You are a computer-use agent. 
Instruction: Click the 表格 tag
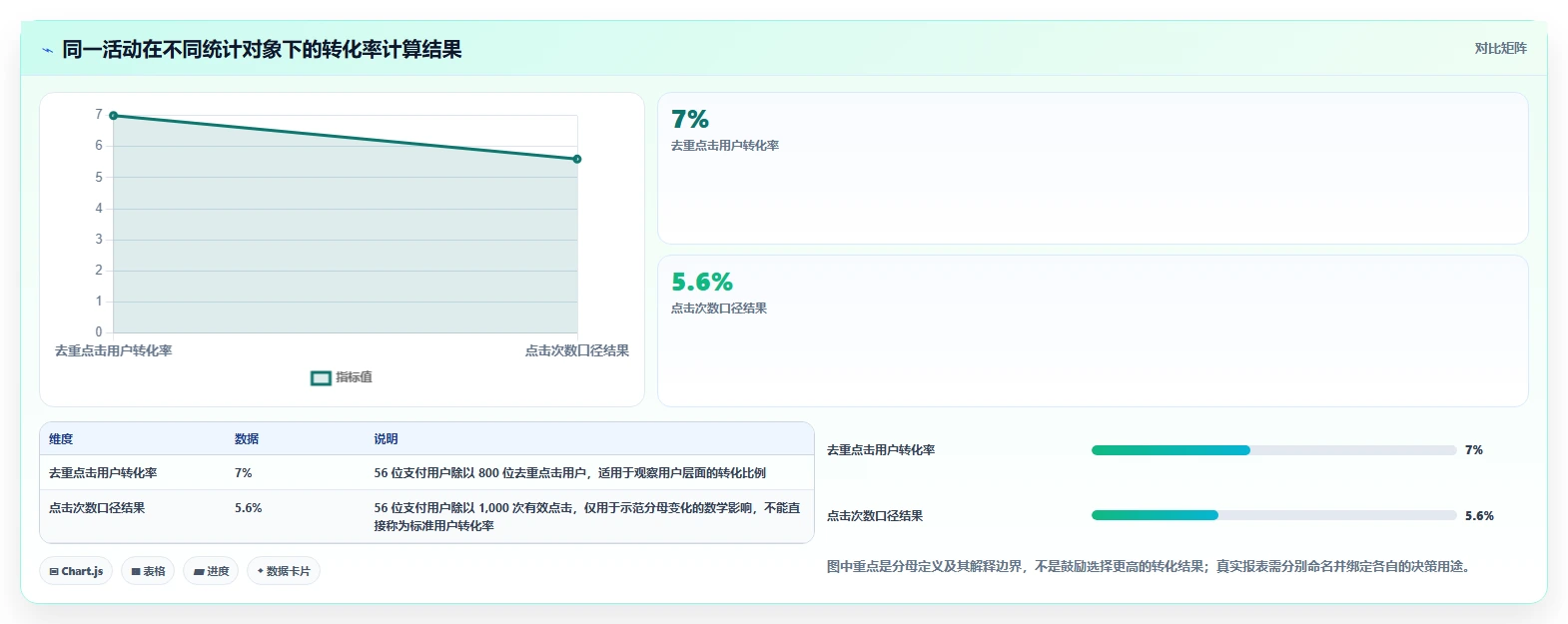[x=148, y=571]
